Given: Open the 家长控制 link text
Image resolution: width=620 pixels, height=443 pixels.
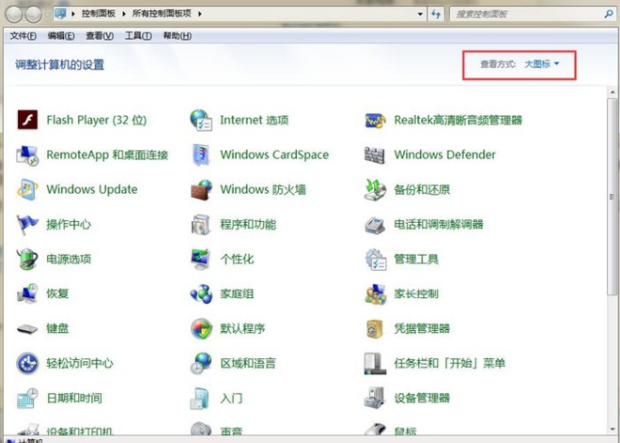Looking at the screenshot, I should (416, 294).
